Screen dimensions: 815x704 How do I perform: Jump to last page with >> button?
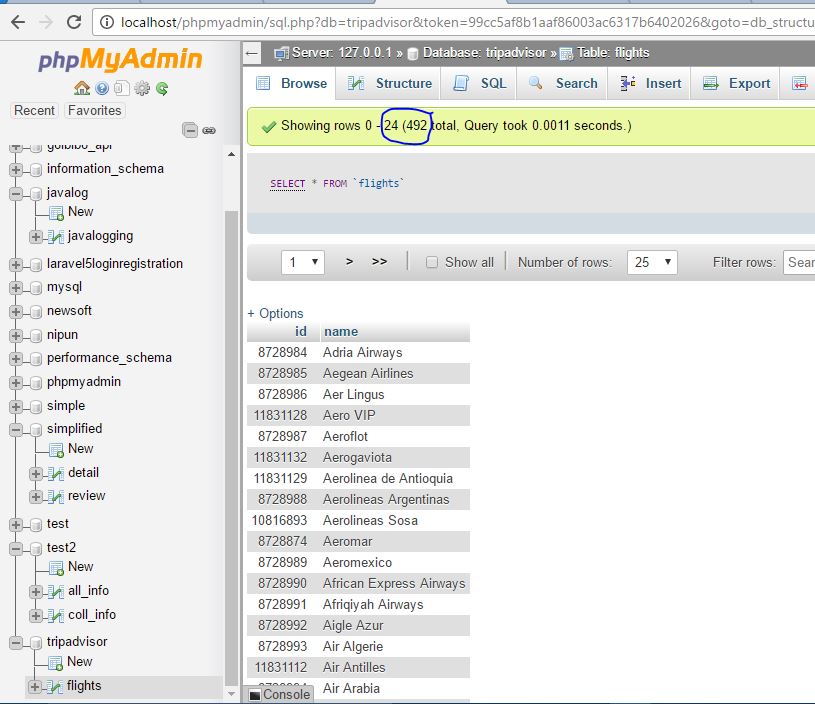[379, 262]
